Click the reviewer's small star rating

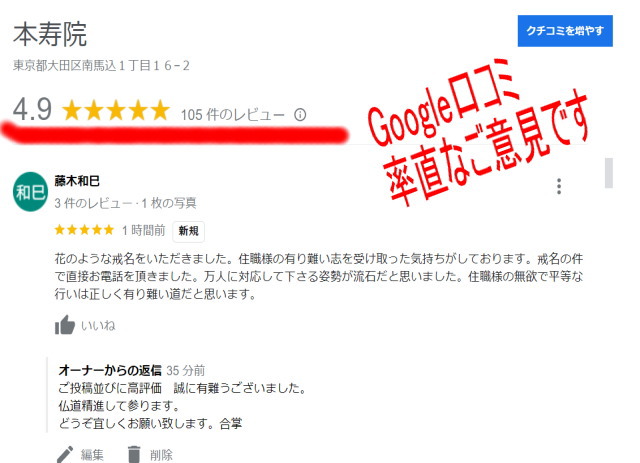[x=84, y=230]
